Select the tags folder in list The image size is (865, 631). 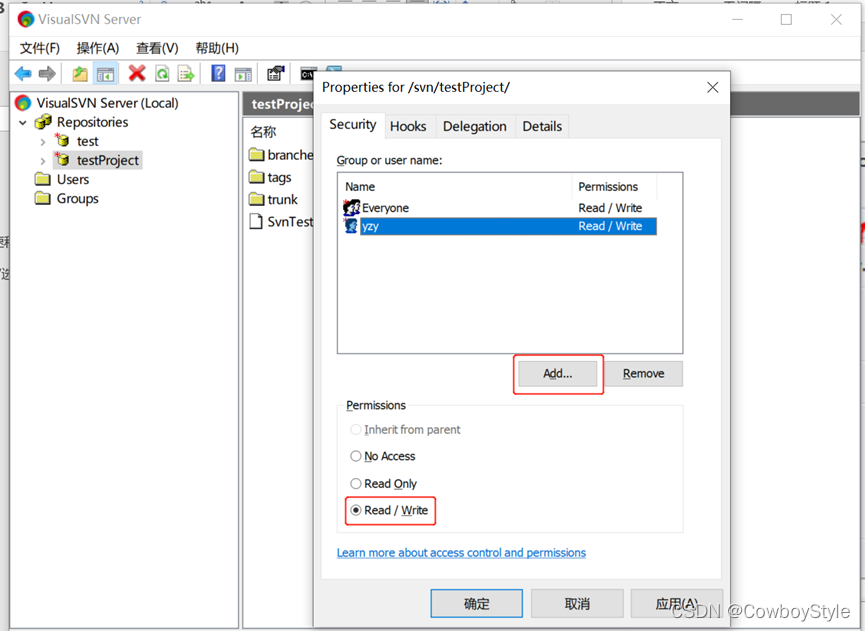tap(270, 178)
